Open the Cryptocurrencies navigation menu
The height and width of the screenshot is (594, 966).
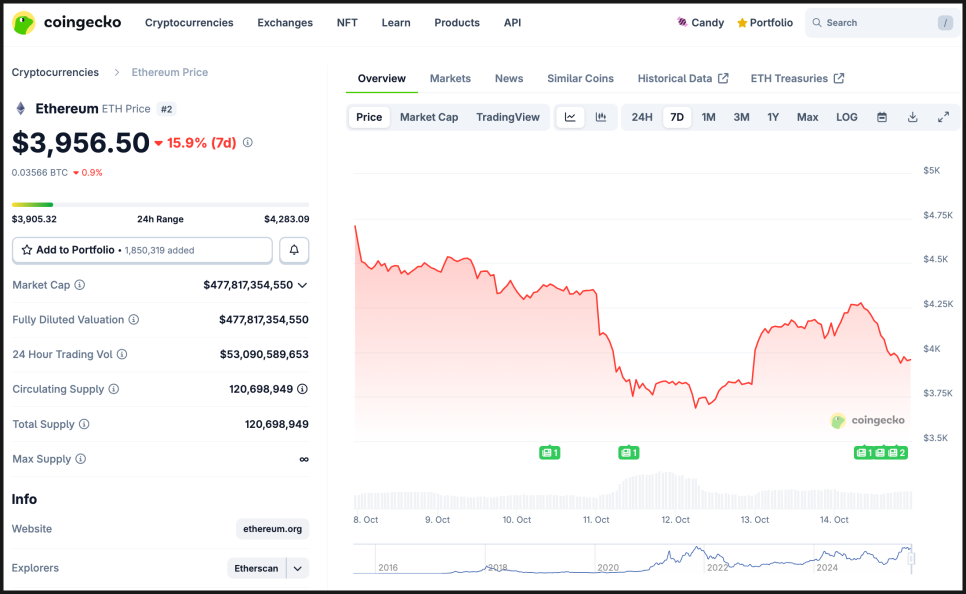[189, 22]
